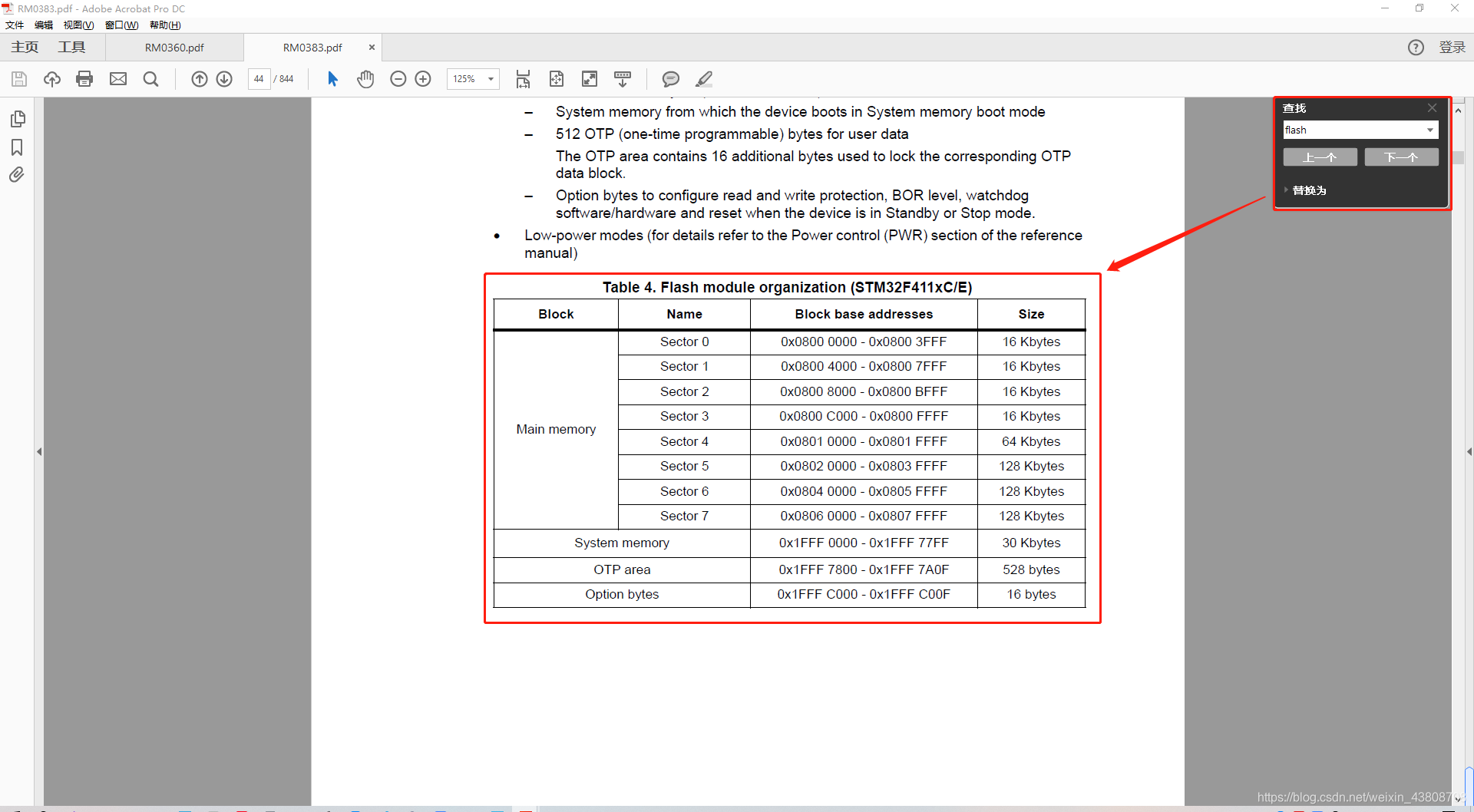Open the search magnifier icon in toolbar
This screenshot has height=812, width=1474.
pos(151,79)
